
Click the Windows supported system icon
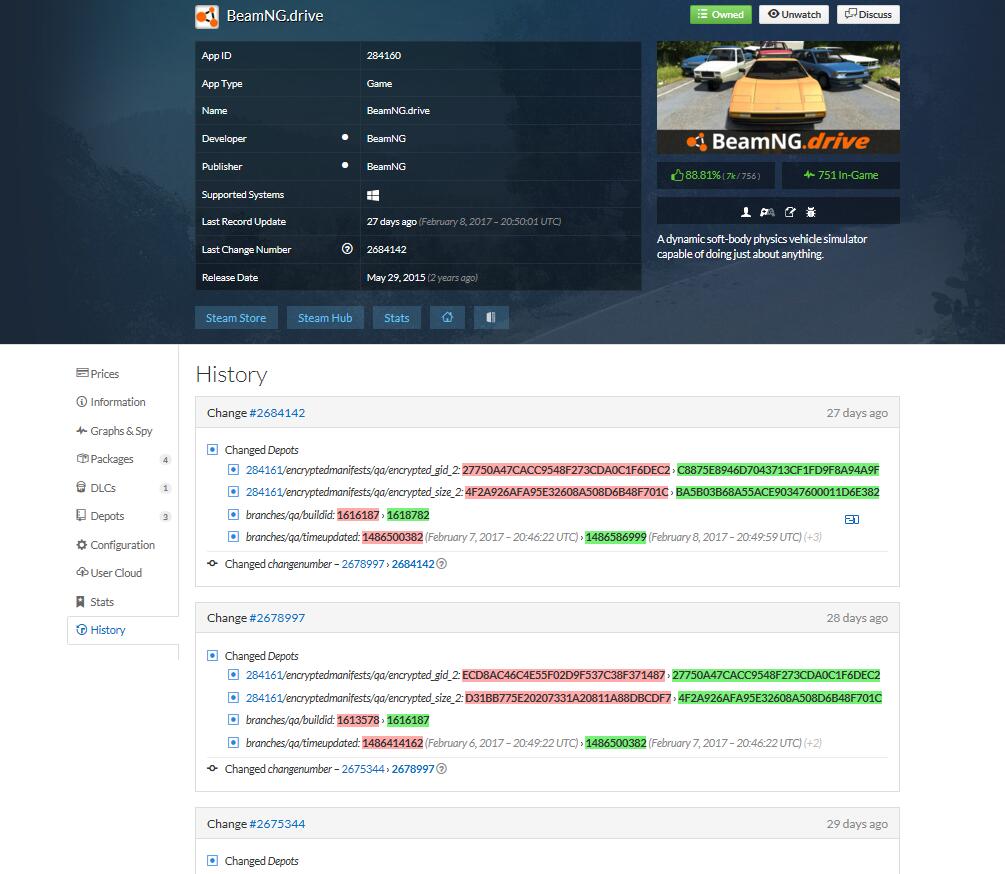(x=373, y=195)
